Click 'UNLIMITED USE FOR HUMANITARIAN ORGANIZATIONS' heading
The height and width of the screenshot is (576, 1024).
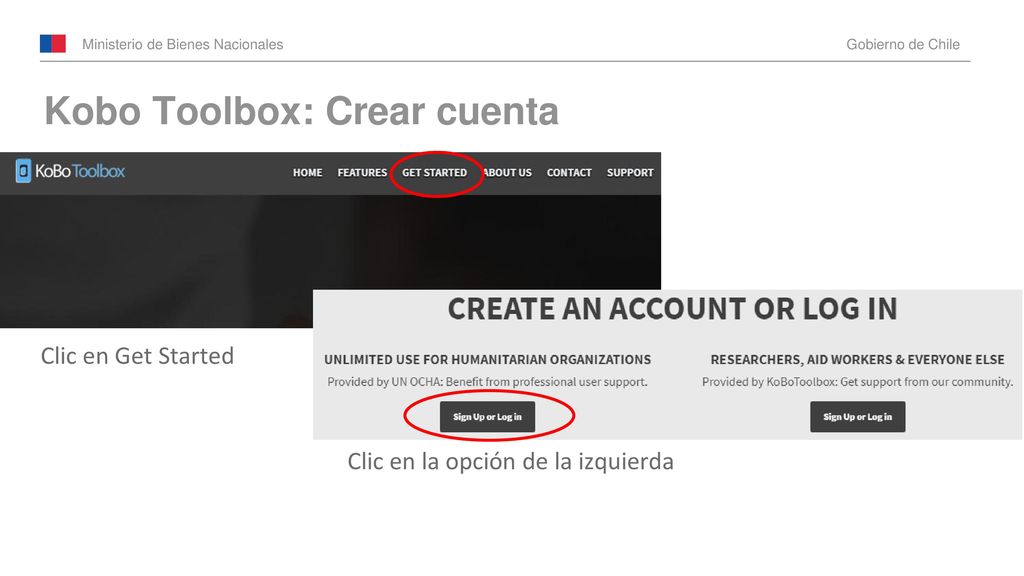click(488, 360)
